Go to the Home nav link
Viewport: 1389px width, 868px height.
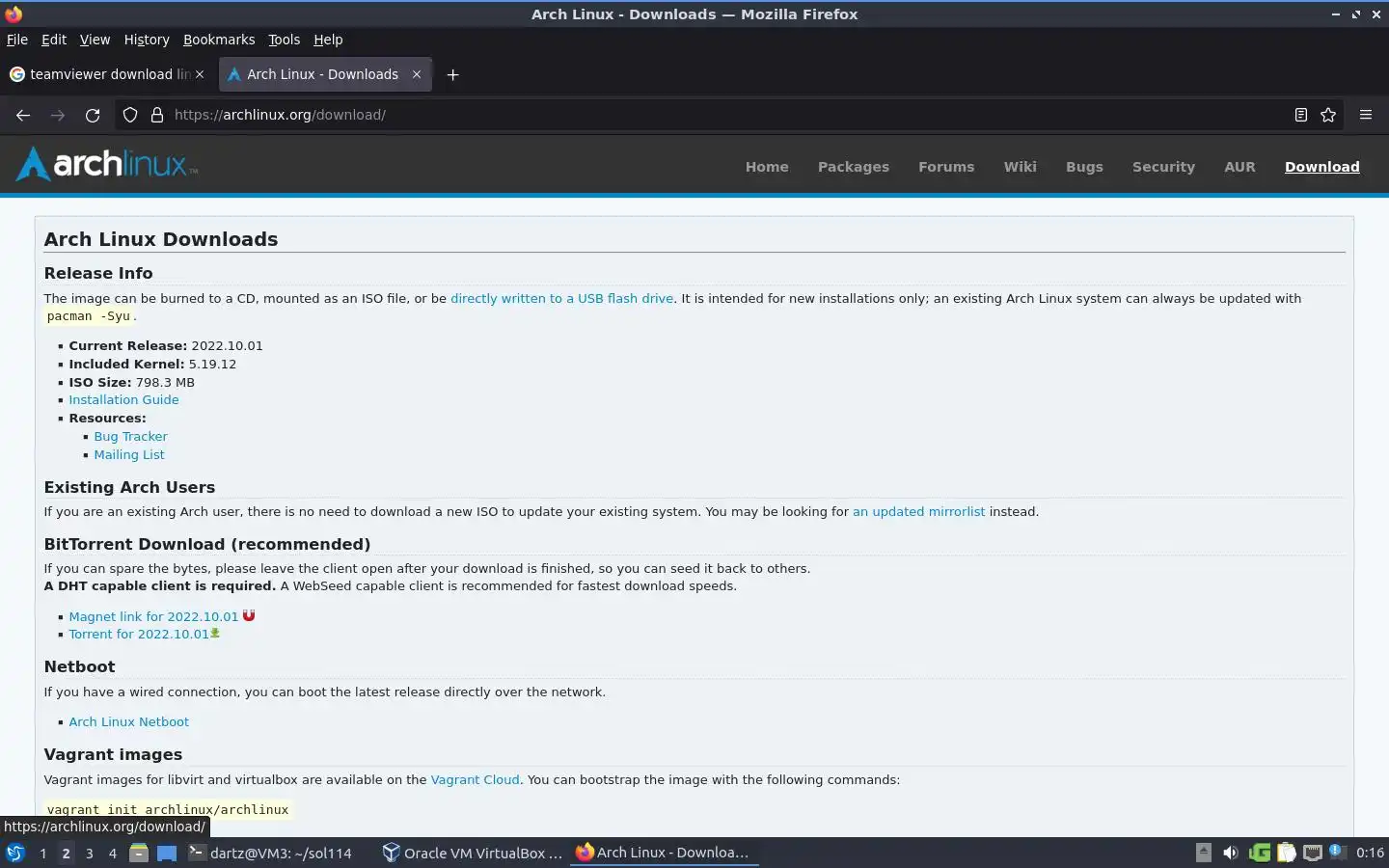[767, 167]
